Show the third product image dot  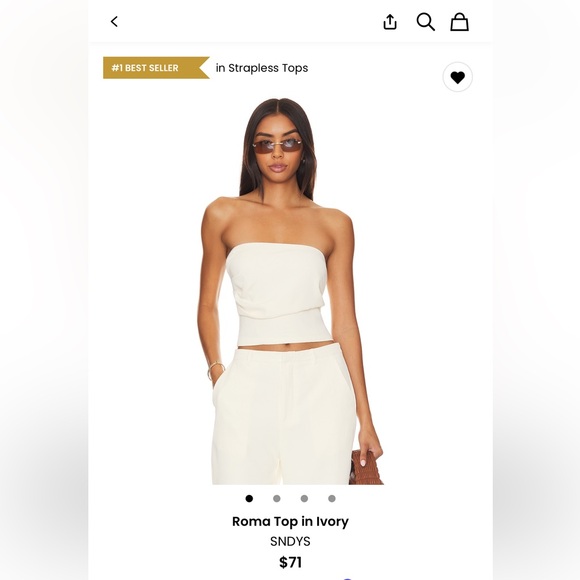point(304,499)
